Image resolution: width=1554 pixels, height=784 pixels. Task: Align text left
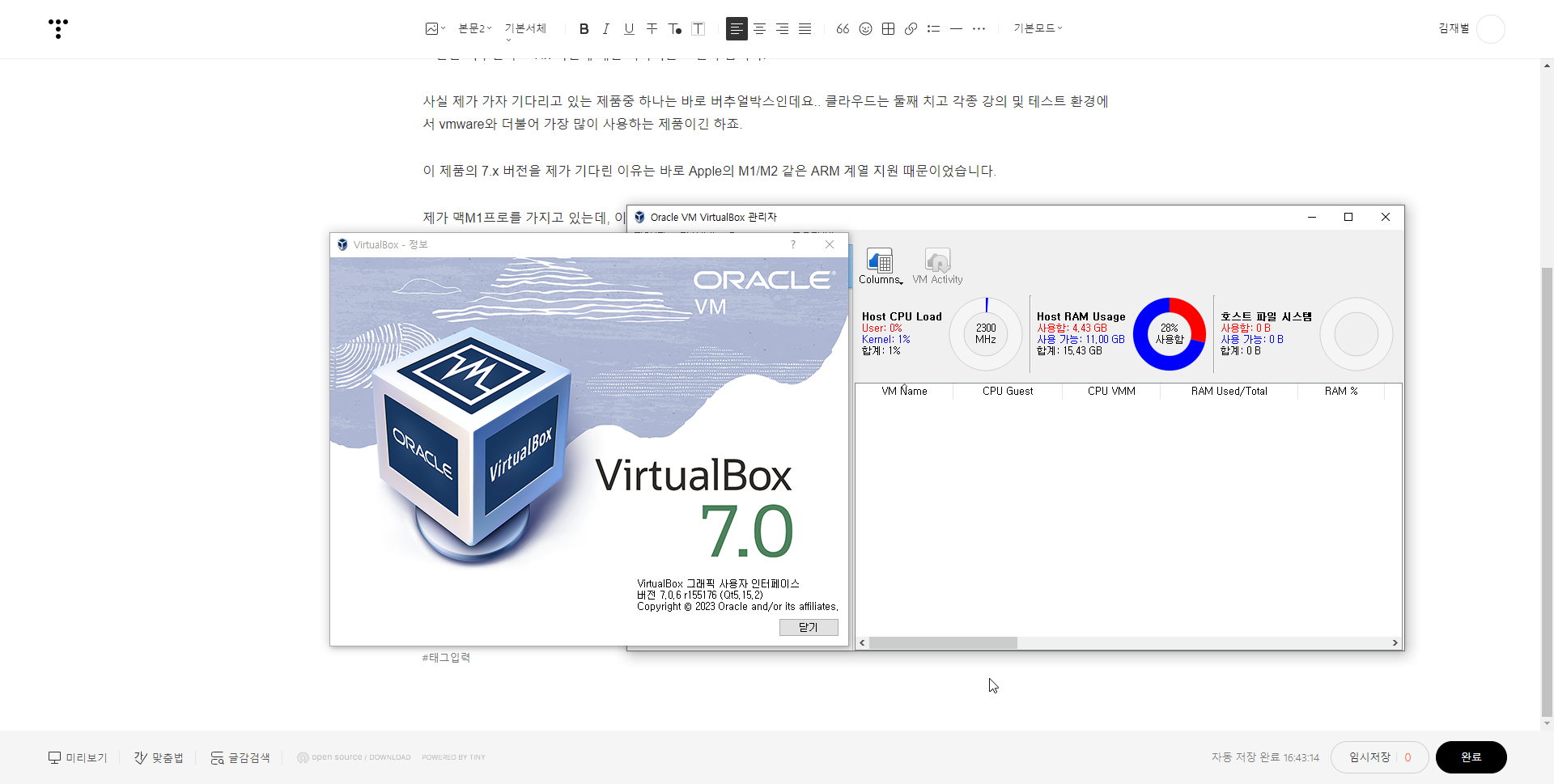click(x=737, y=28)
